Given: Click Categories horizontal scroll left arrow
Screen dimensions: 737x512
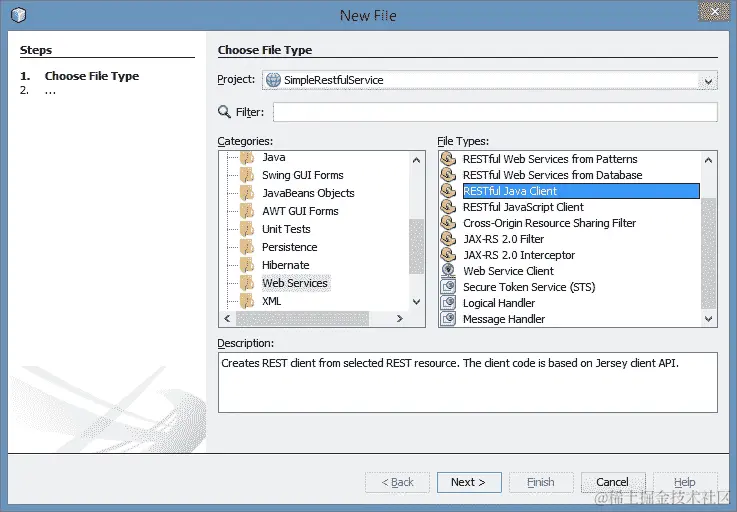Looking at the screenshot, I should [227, 319].
